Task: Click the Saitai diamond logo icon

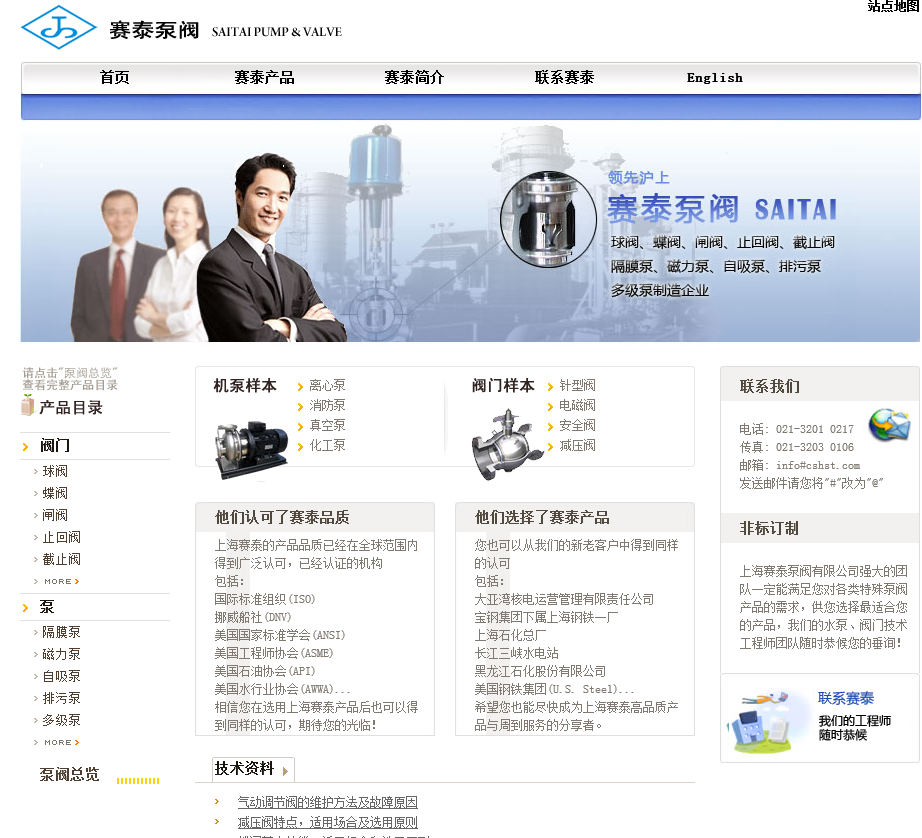Action: click(58, 28)
